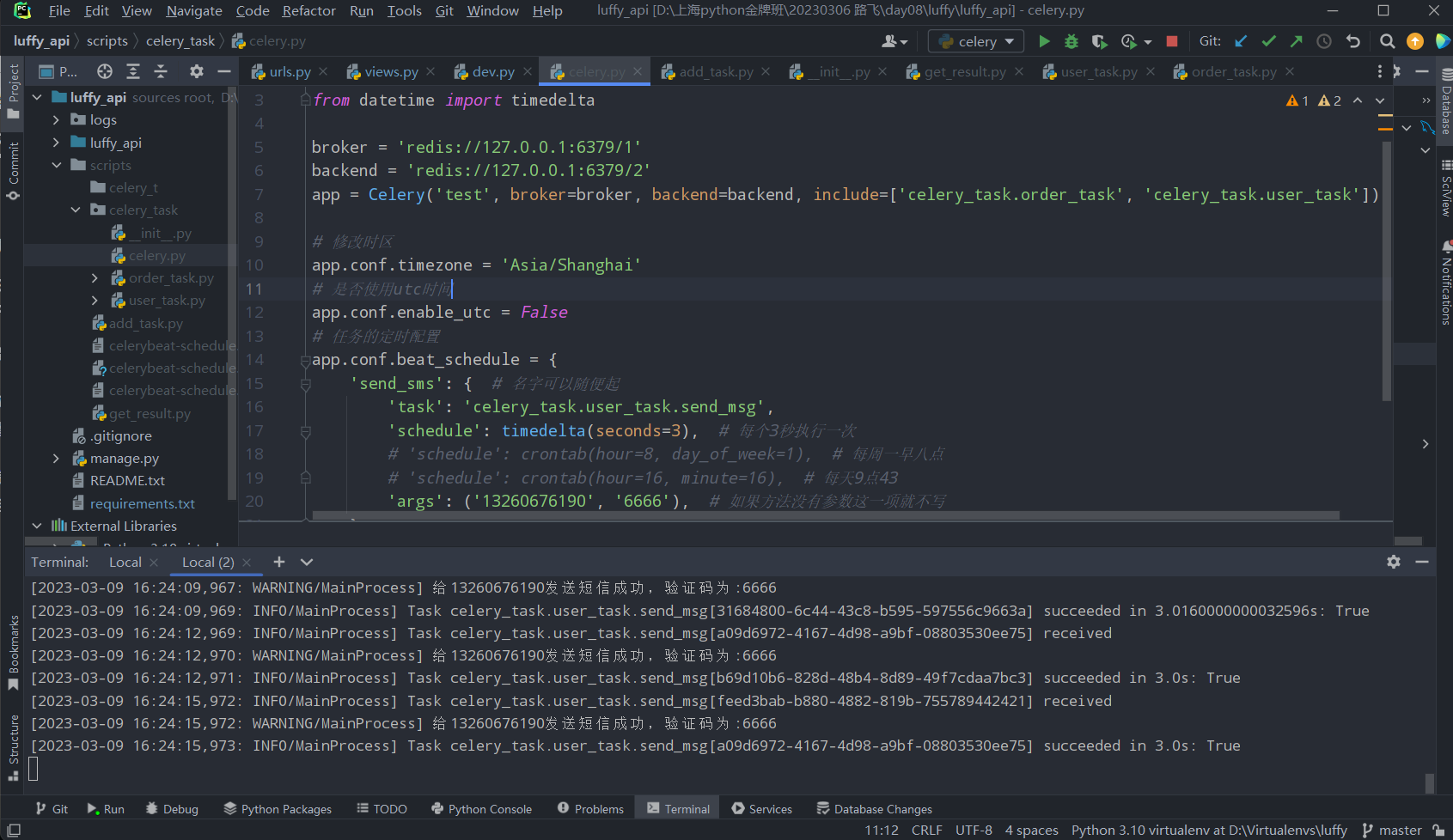
Task: Stop the running process with red square
Action: [x=1172, y=41]
